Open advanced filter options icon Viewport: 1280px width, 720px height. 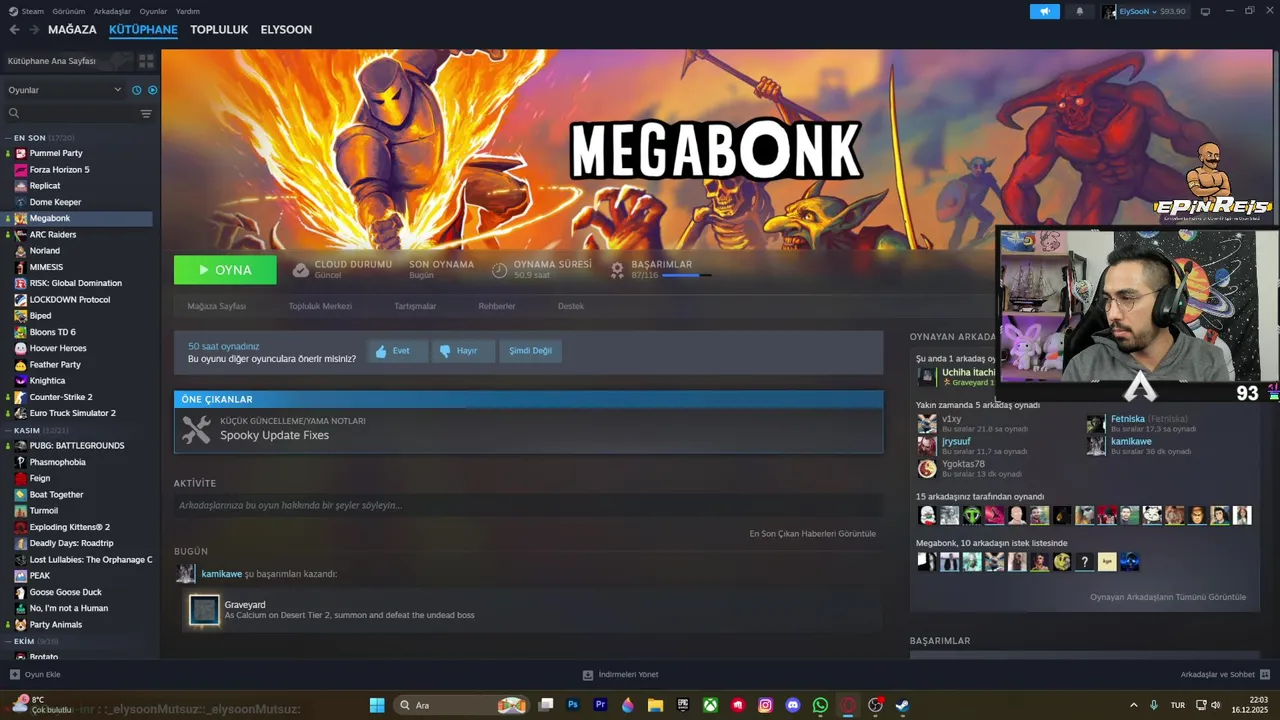pos(146,114)
